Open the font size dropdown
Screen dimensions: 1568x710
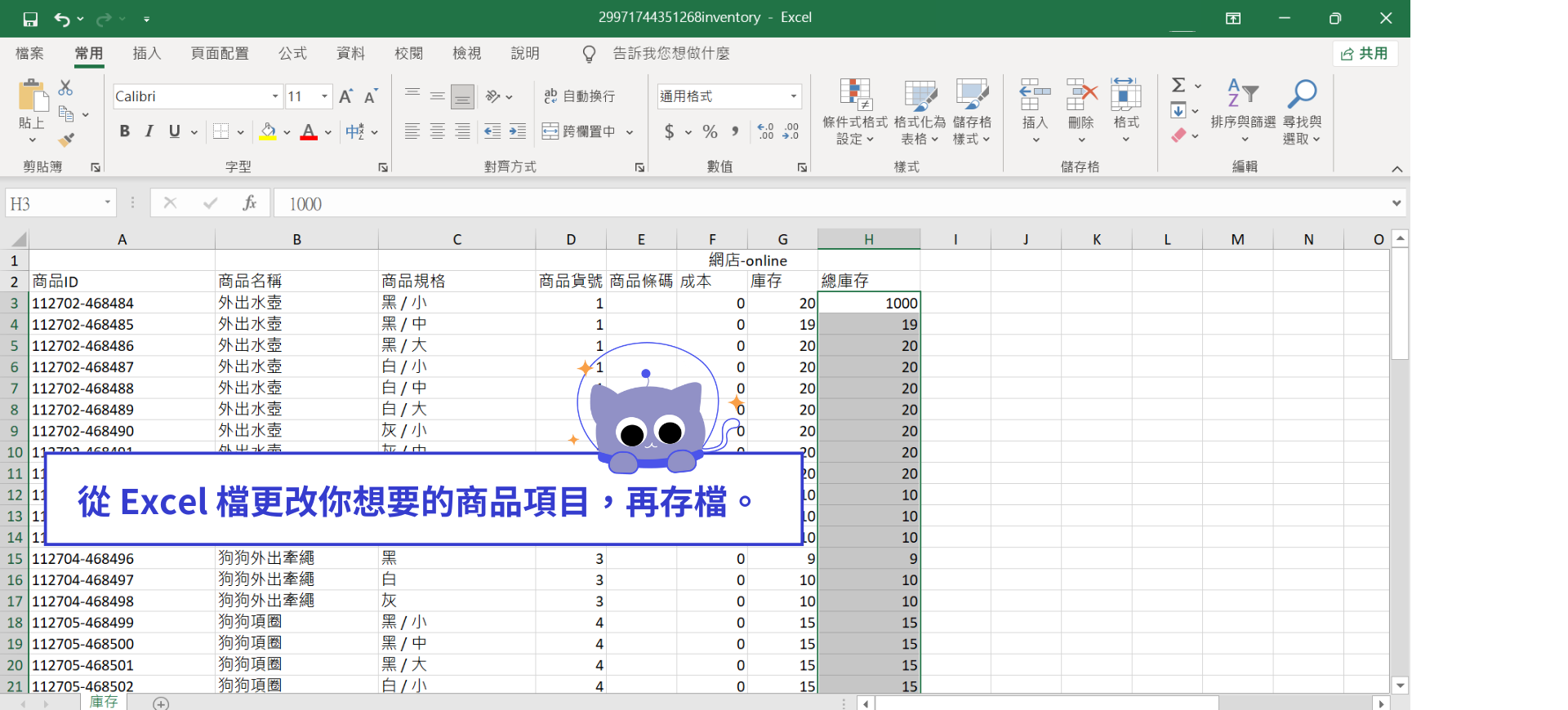[325, 96]
